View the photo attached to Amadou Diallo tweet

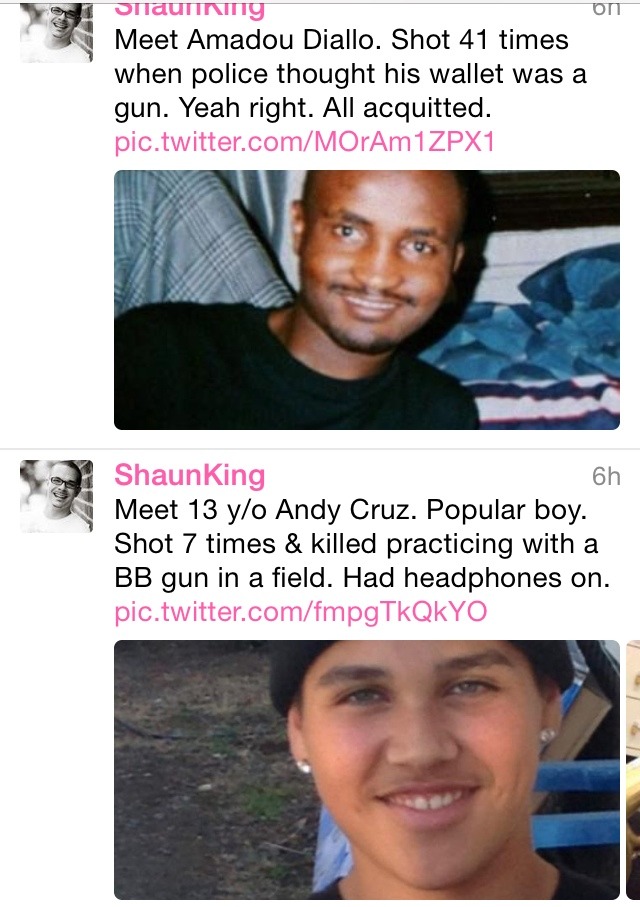click(x=367, y=300)
